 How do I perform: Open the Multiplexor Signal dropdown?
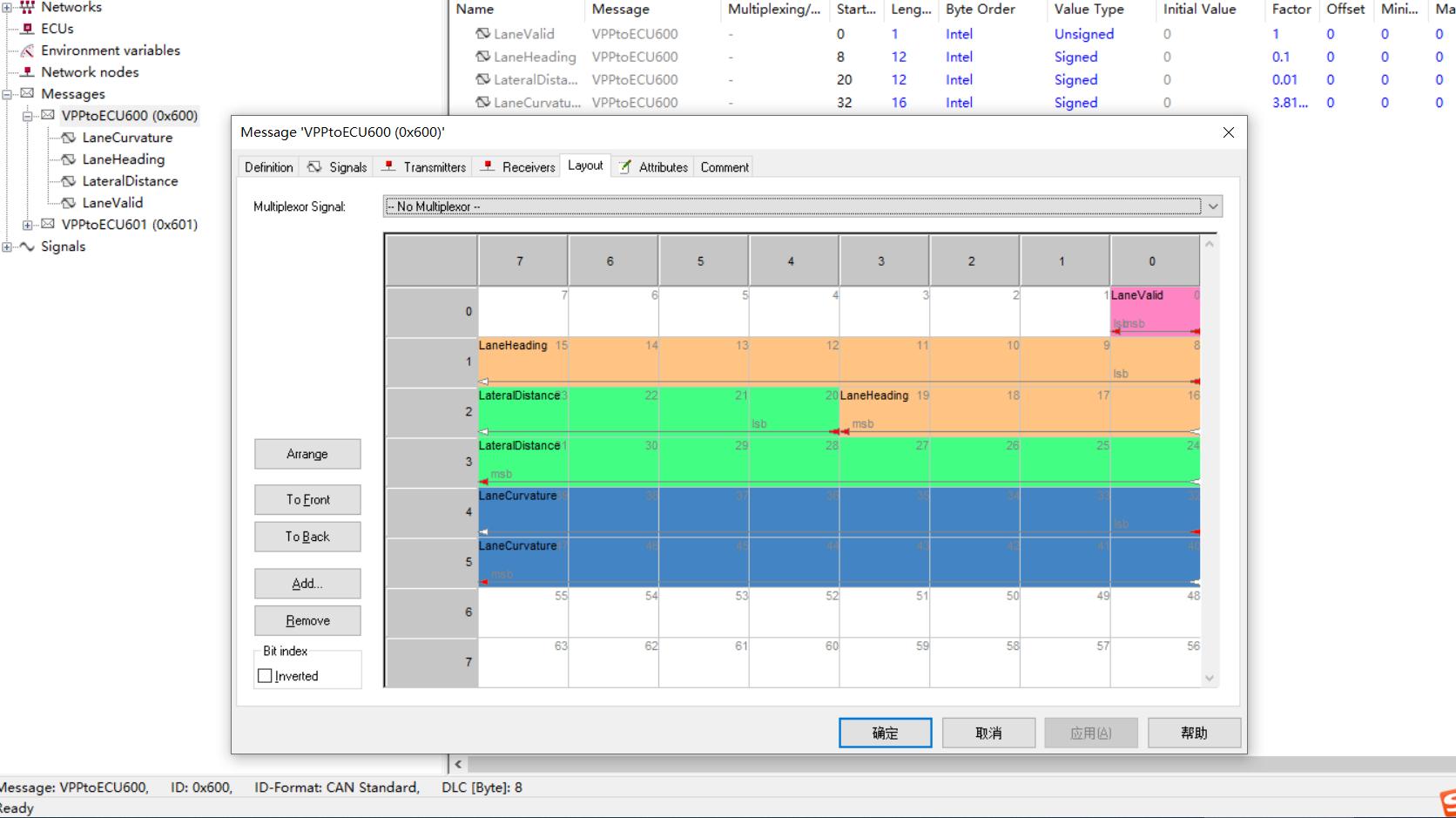[1212, 206]
